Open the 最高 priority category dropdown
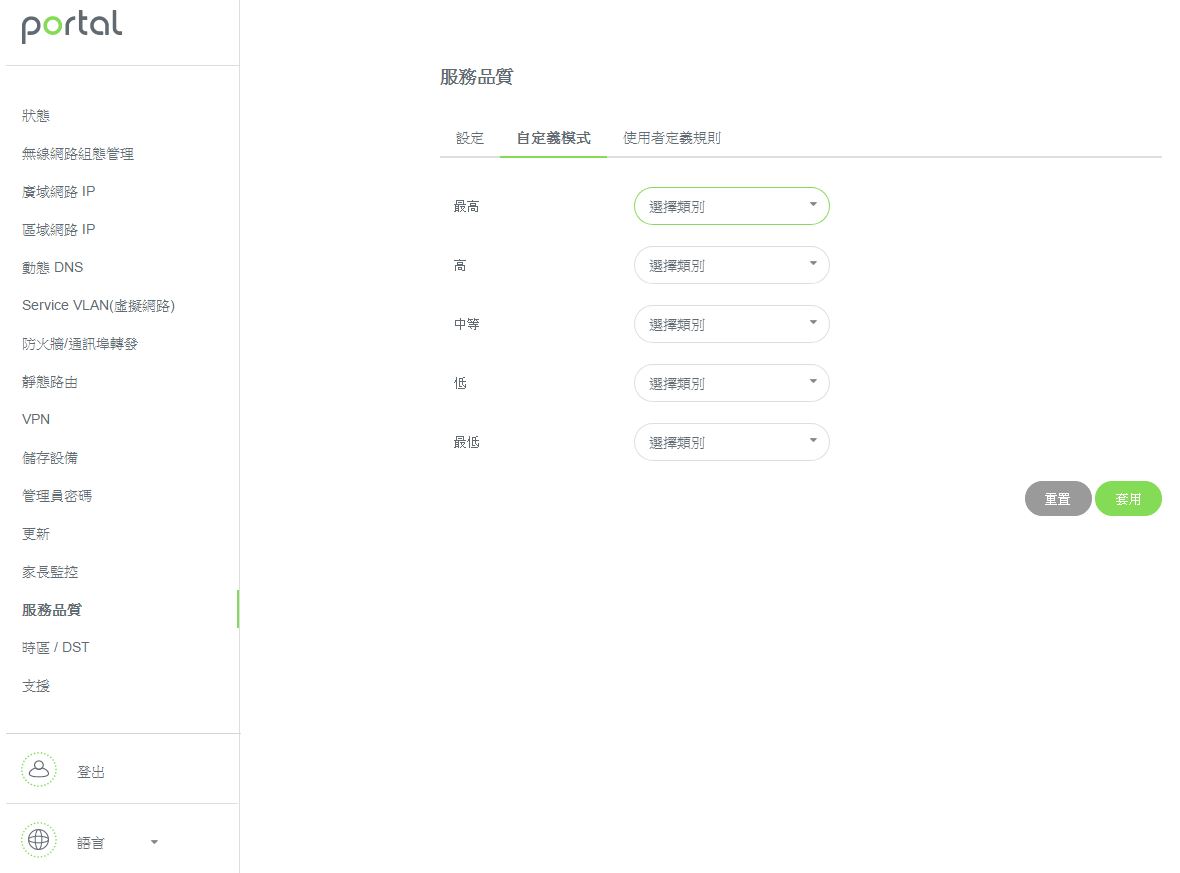 [731, 206]
